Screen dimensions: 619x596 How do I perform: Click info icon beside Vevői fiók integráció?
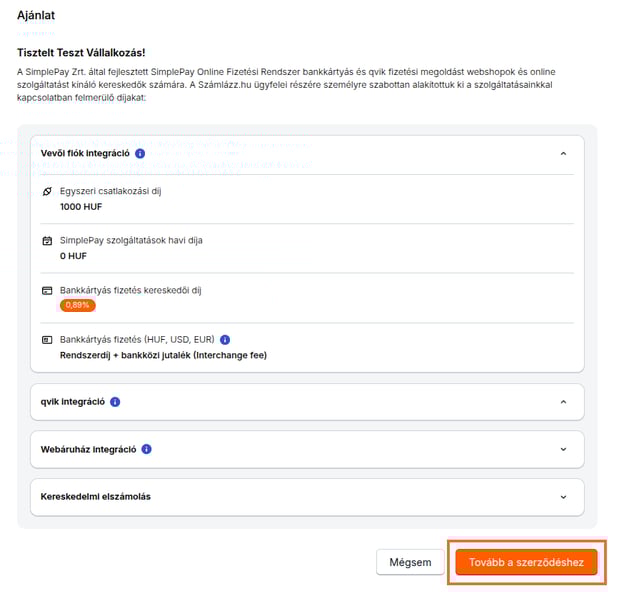pos(140,154)
